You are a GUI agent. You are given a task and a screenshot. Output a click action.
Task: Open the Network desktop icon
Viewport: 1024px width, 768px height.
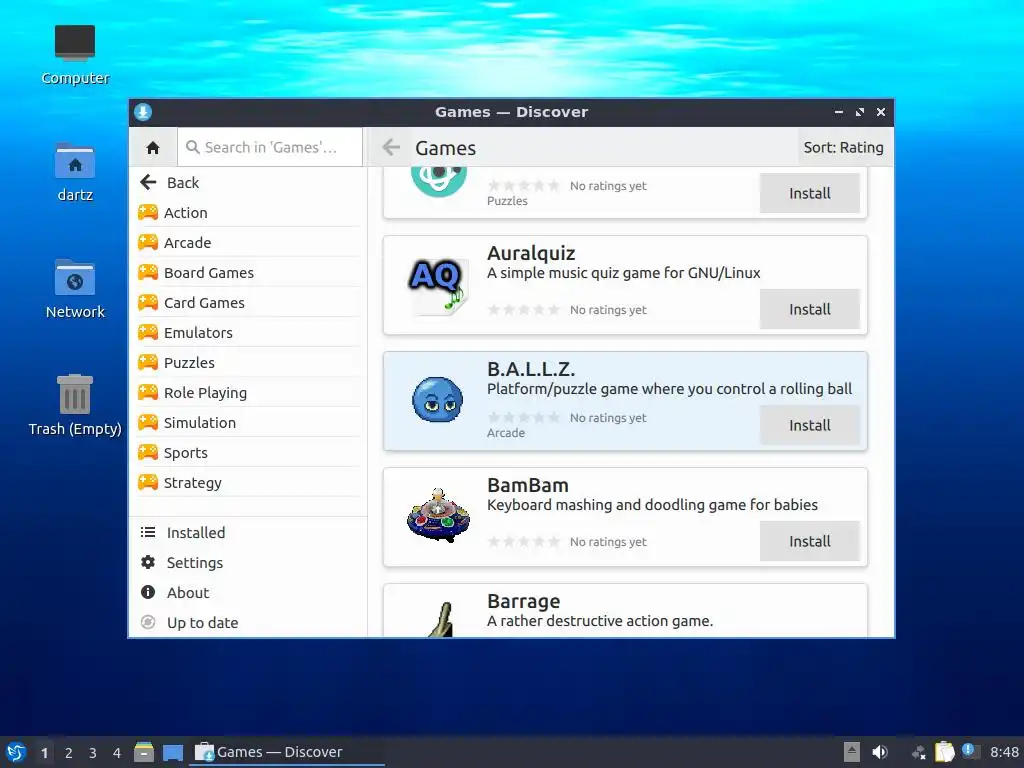[x=75, y=289]
